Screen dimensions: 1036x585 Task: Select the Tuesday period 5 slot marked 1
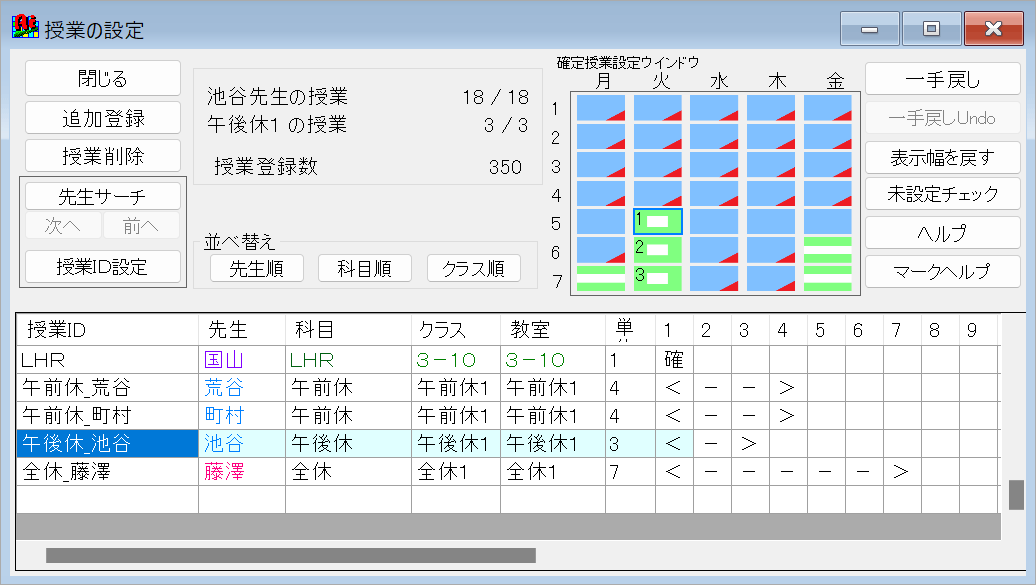[658, 218]
